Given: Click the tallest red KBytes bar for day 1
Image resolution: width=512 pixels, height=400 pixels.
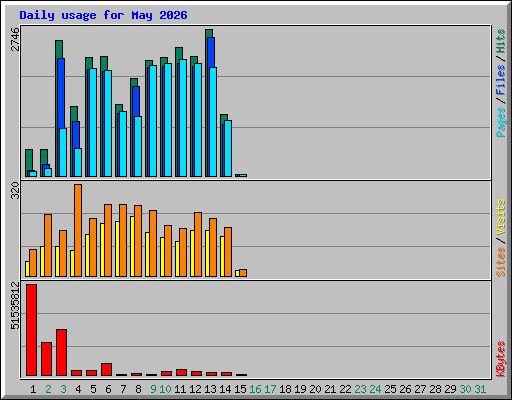Looking at the screenshot, I should pos(31,330).
